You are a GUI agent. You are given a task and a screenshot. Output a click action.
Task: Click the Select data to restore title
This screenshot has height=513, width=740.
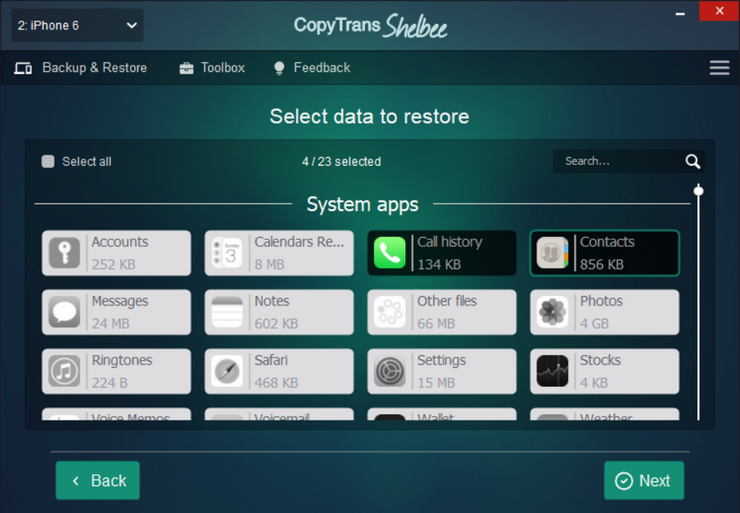(370, 117)
